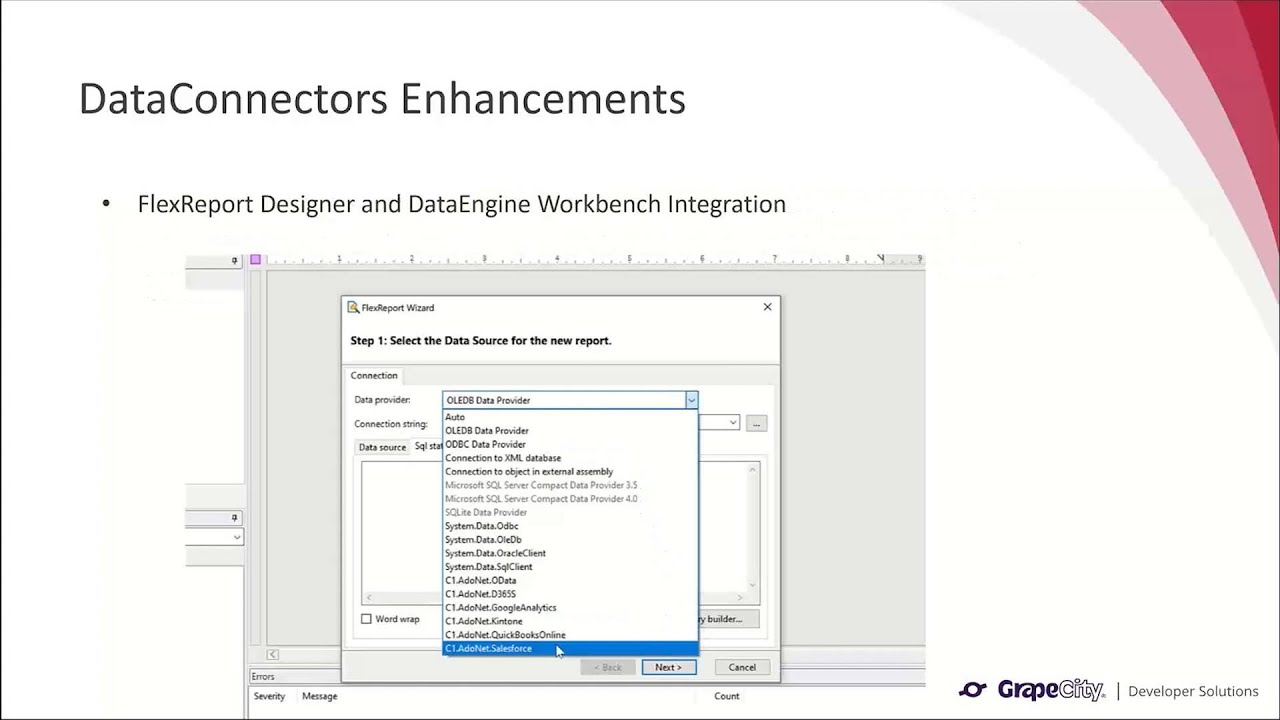Choose Auto from provider list
The width and height of the screenshot is (1280, 720).
(x=570, y=417)
